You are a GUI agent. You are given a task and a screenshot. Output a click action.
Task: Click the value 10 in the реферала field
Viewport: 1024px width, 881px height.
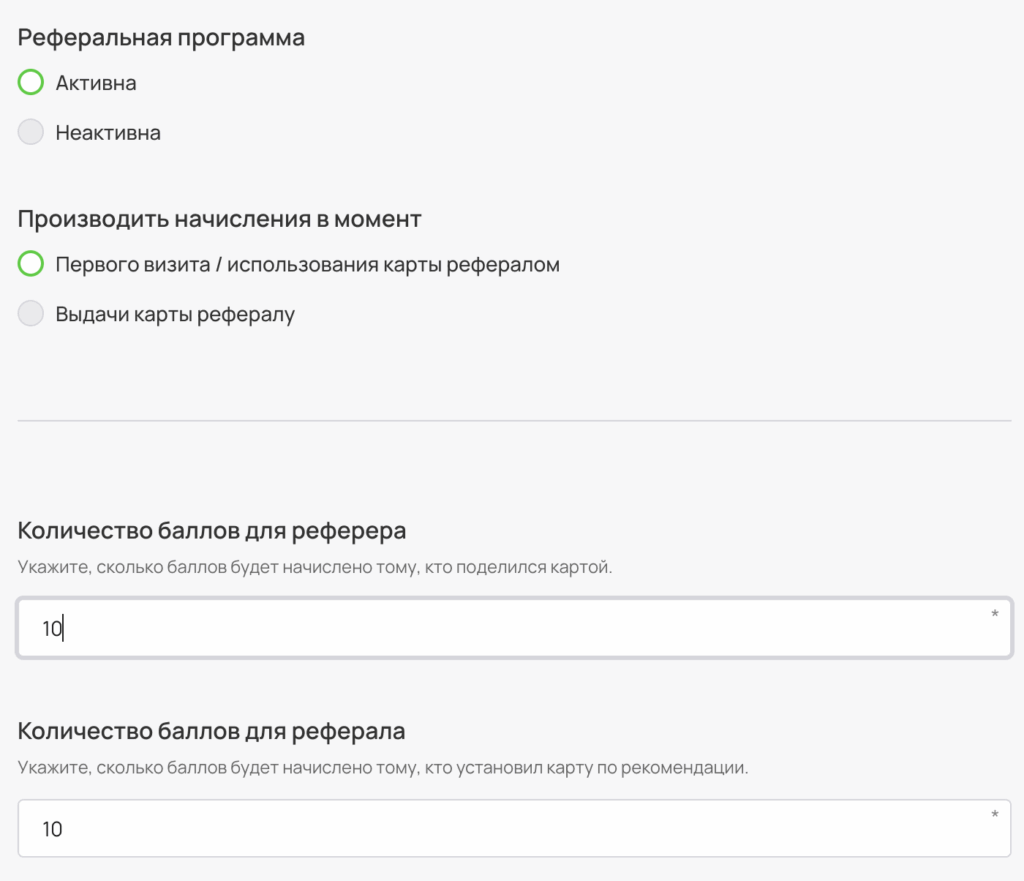coord(52,829)
